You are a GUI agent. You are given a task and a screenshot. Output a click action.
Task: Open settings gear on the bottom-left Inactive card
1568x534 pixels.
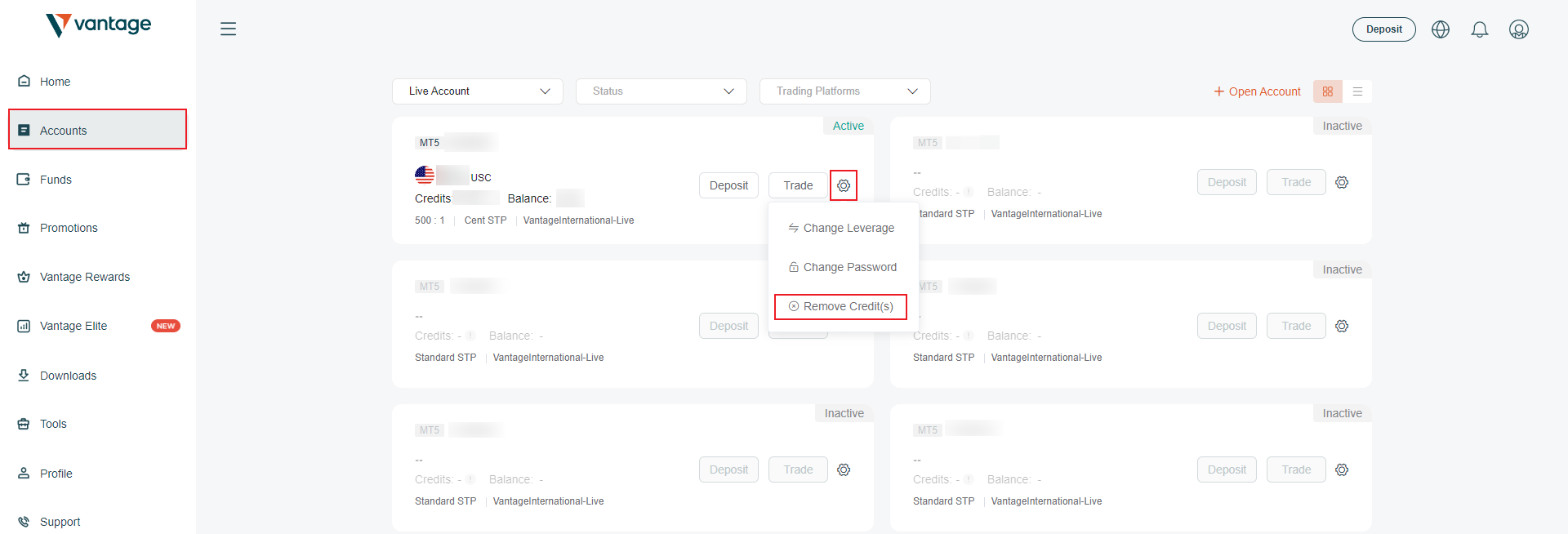point(844,469)
